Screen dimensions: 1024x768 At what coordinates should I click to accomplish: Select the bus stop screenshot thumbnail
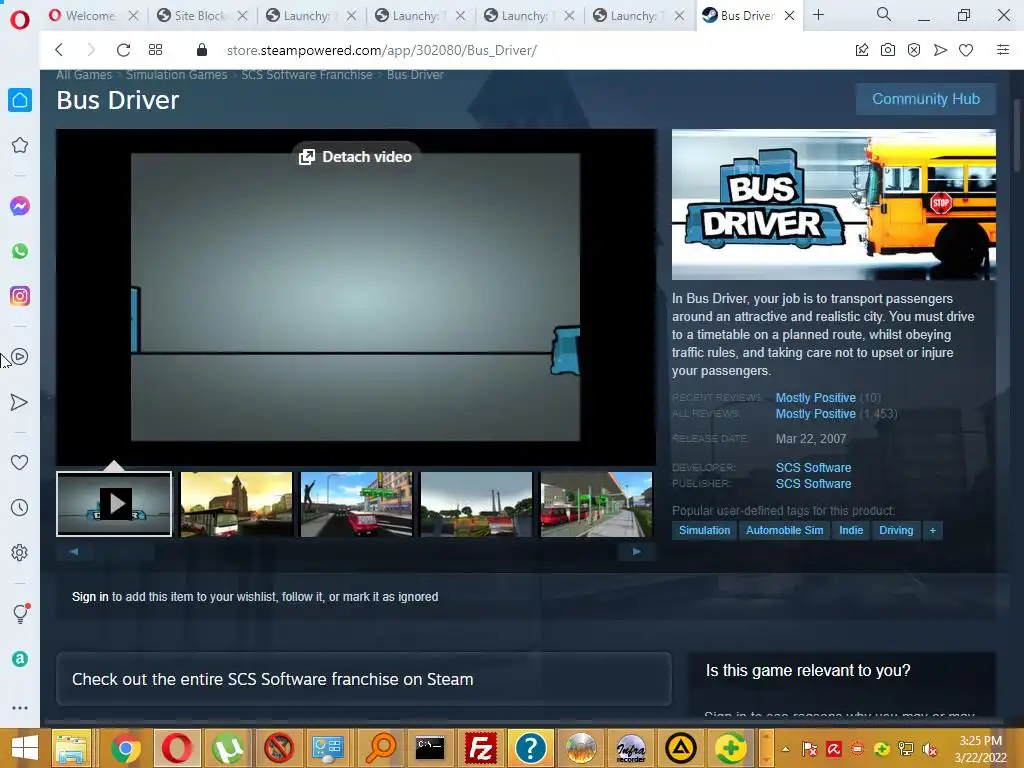(596, 504)
